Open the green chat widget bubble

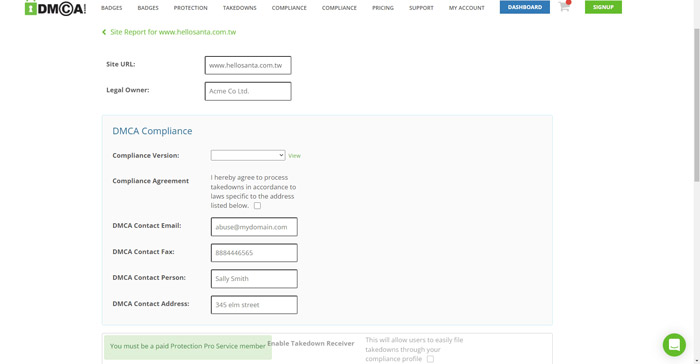click(x=674, y=345)
